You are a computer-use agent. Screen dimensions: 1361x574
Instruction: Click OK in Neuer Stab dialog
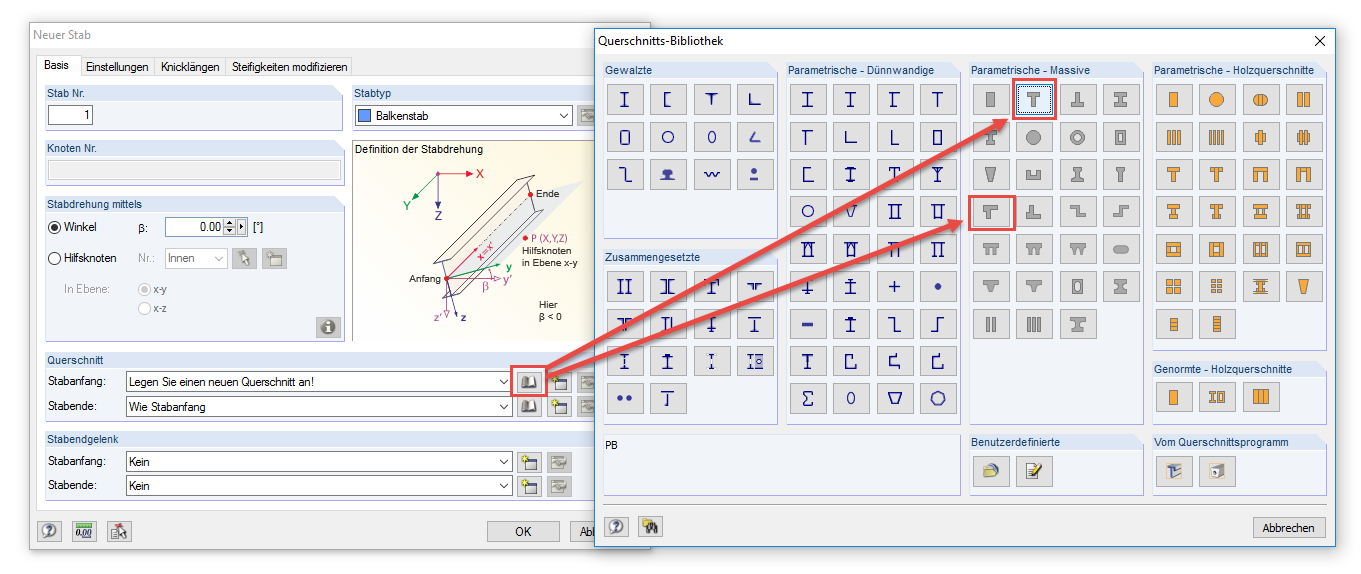coord(523,531)
